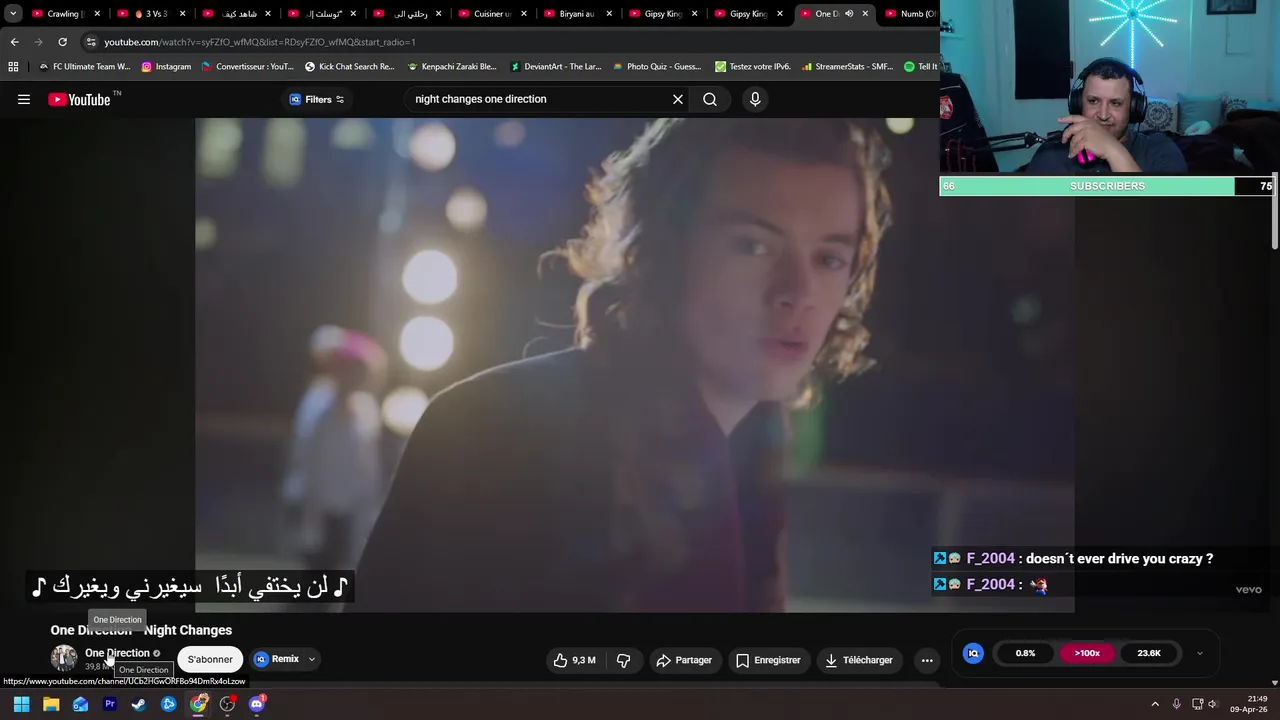Viewport: 1280px width, 720px height.
Task: Open the three-dot more actions menu
Action: pos(927,660)
